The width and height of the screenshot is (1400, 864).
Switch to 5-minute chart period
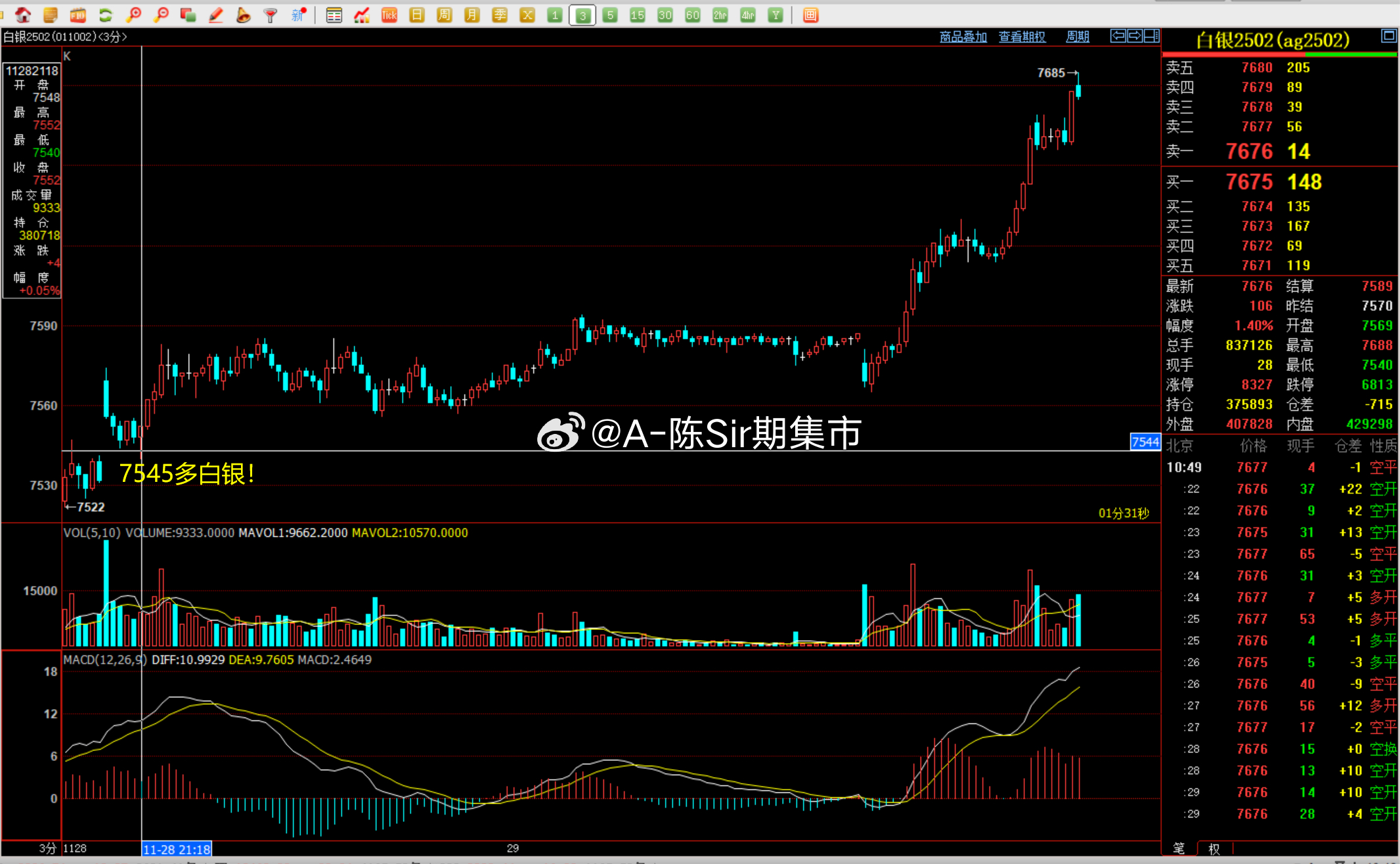(610, 15)
